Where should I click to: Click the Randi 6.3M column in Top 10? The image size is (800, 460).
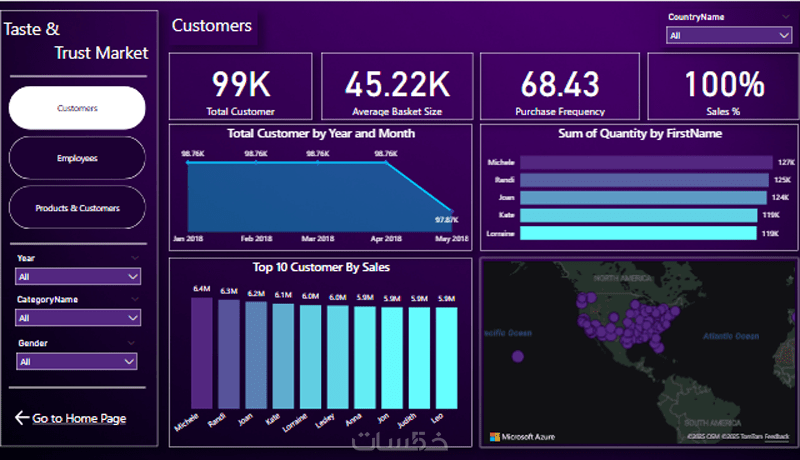tap(229, 354)
